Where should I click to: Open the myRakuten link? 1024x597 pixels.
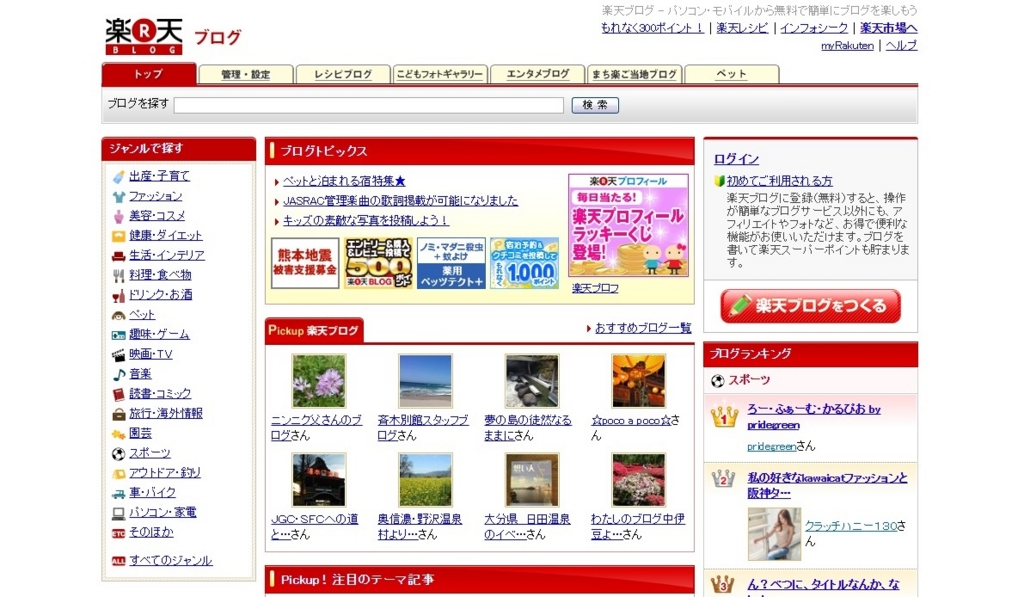click(847, 46)
